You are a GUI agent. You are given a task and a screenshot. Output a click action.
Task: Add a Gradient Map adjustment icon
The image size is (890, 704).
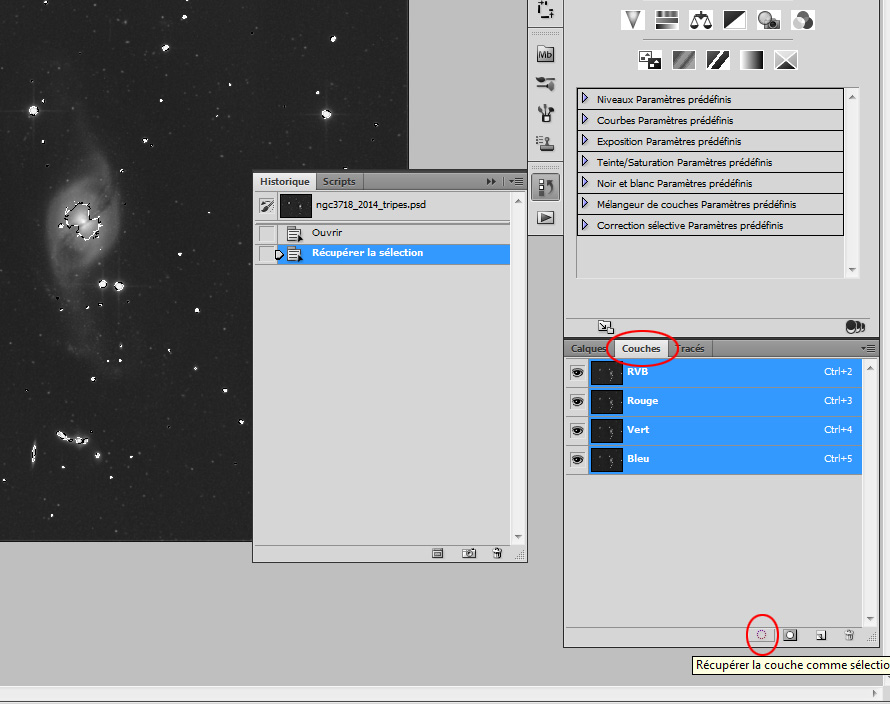(x=752, y=60)
